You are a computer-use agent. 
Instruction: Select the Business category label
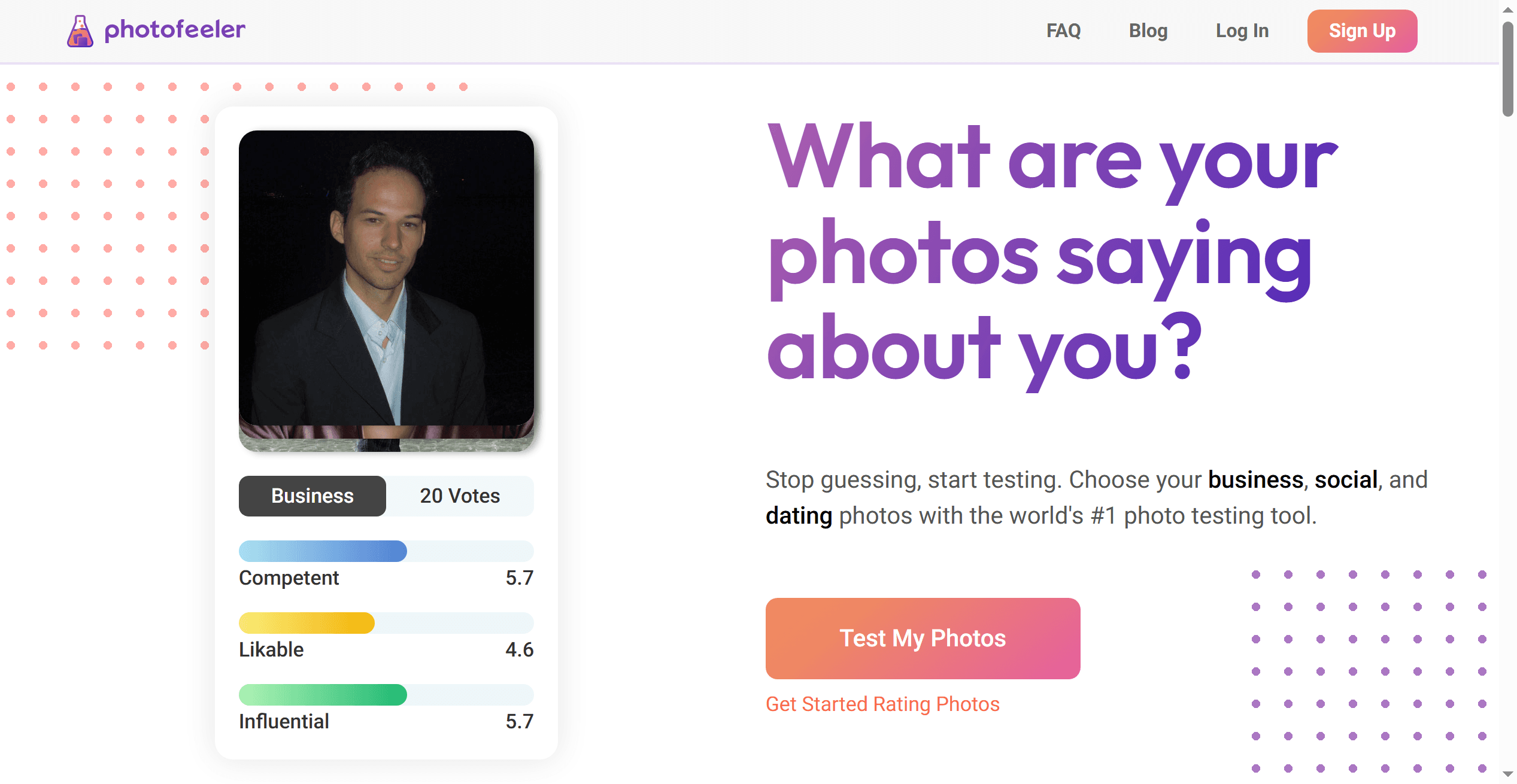point(312,496)
